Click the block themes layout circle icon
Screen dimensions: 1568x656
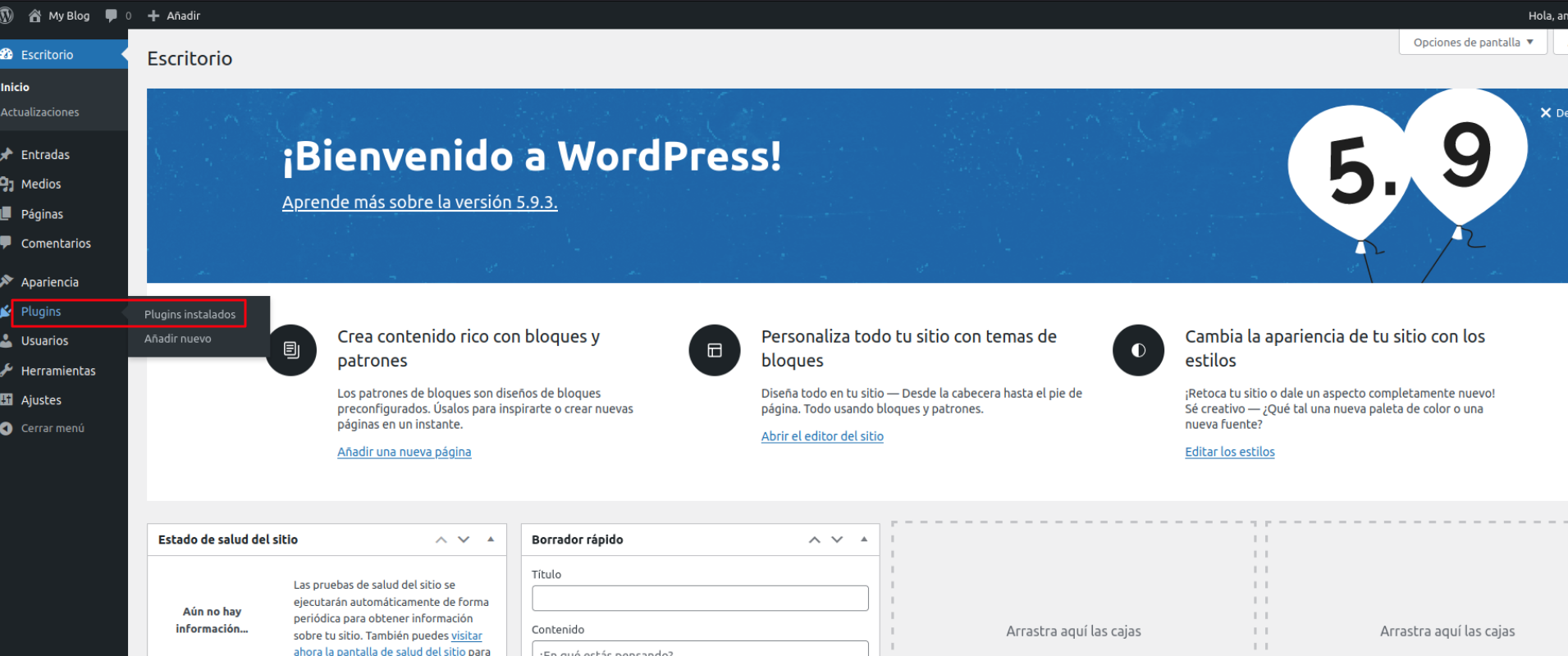[715, 350]
